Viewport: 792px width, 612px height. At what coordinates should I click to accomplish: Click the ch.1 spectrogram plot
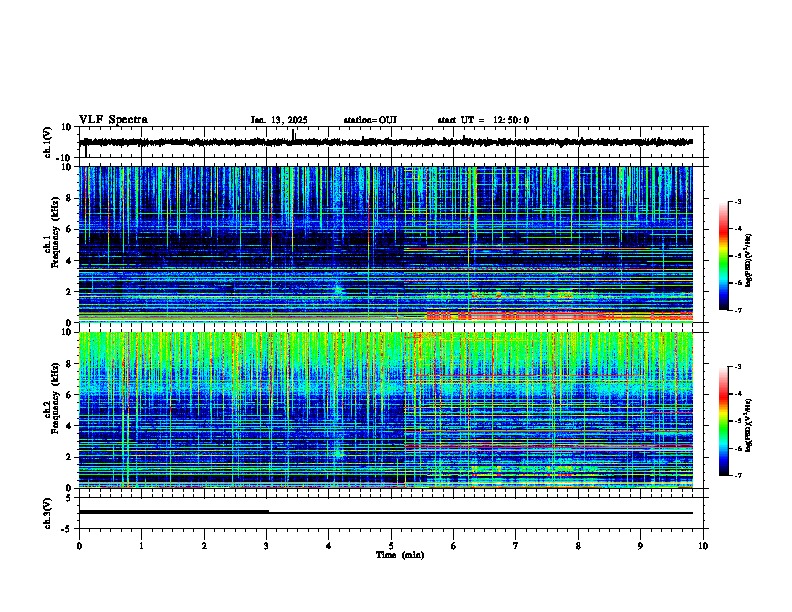(386, 244)
